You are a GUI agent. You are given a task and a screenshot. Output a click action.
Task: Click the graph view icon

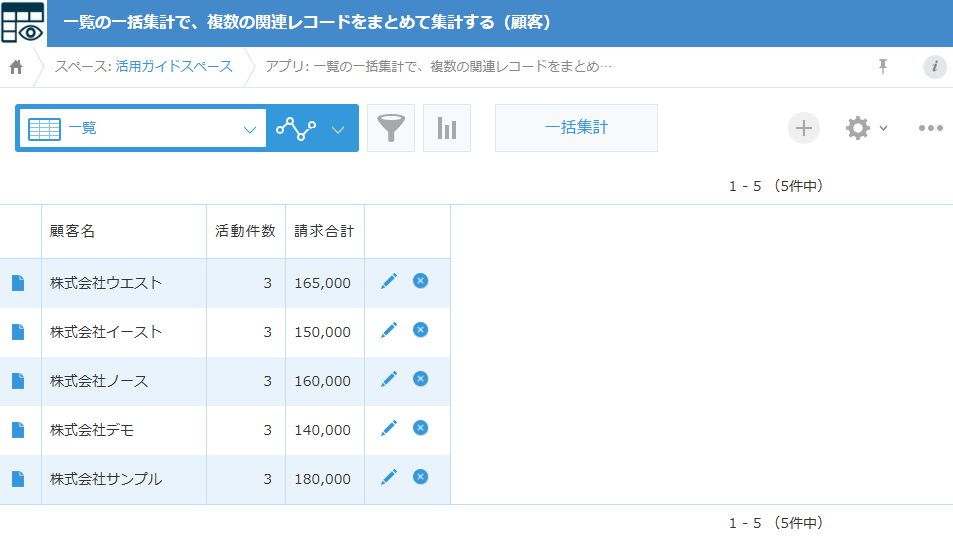click(x=296, y=128)
